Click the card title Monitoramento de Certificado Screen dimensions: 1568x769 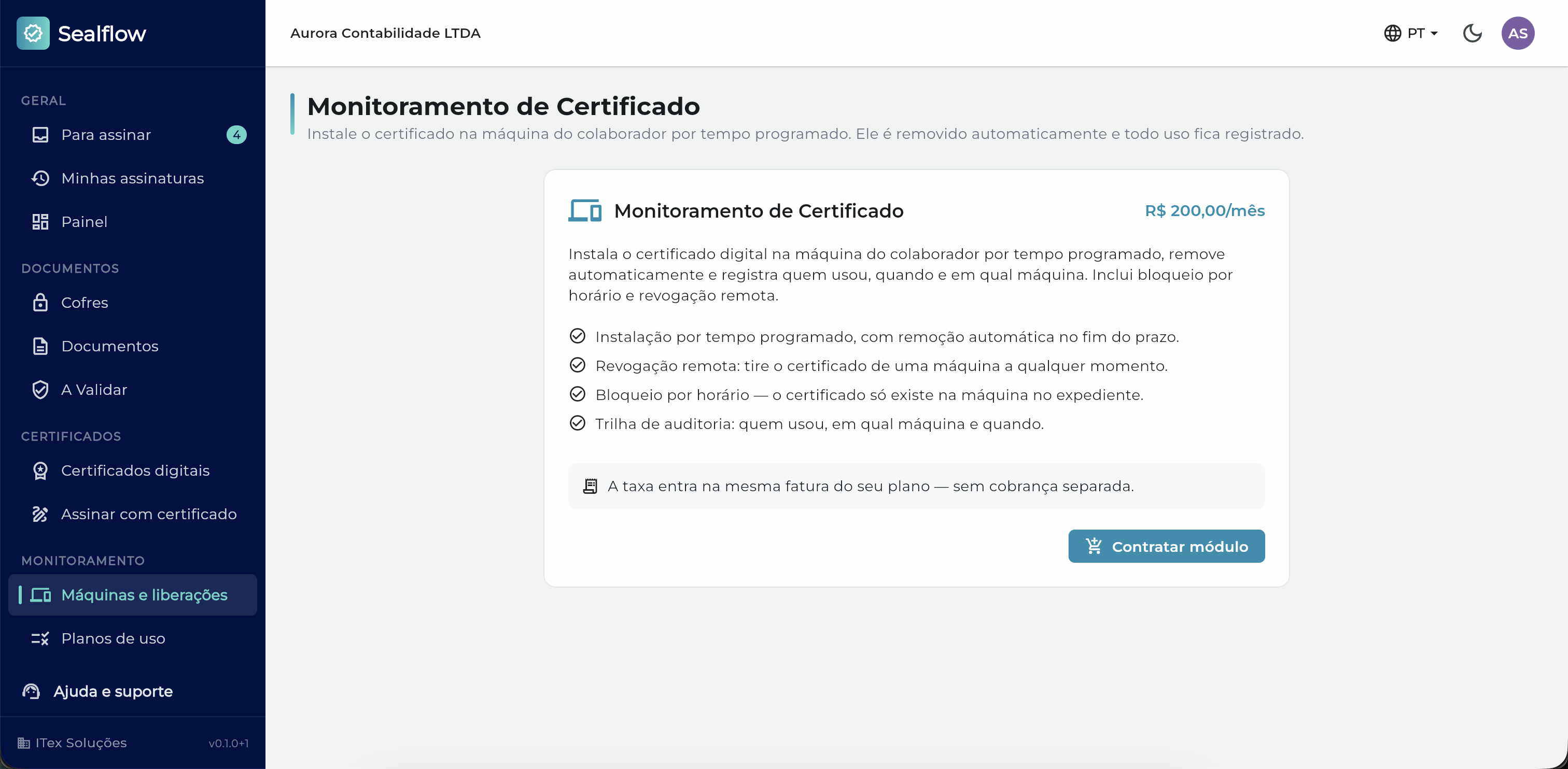(x=759, y=210)
